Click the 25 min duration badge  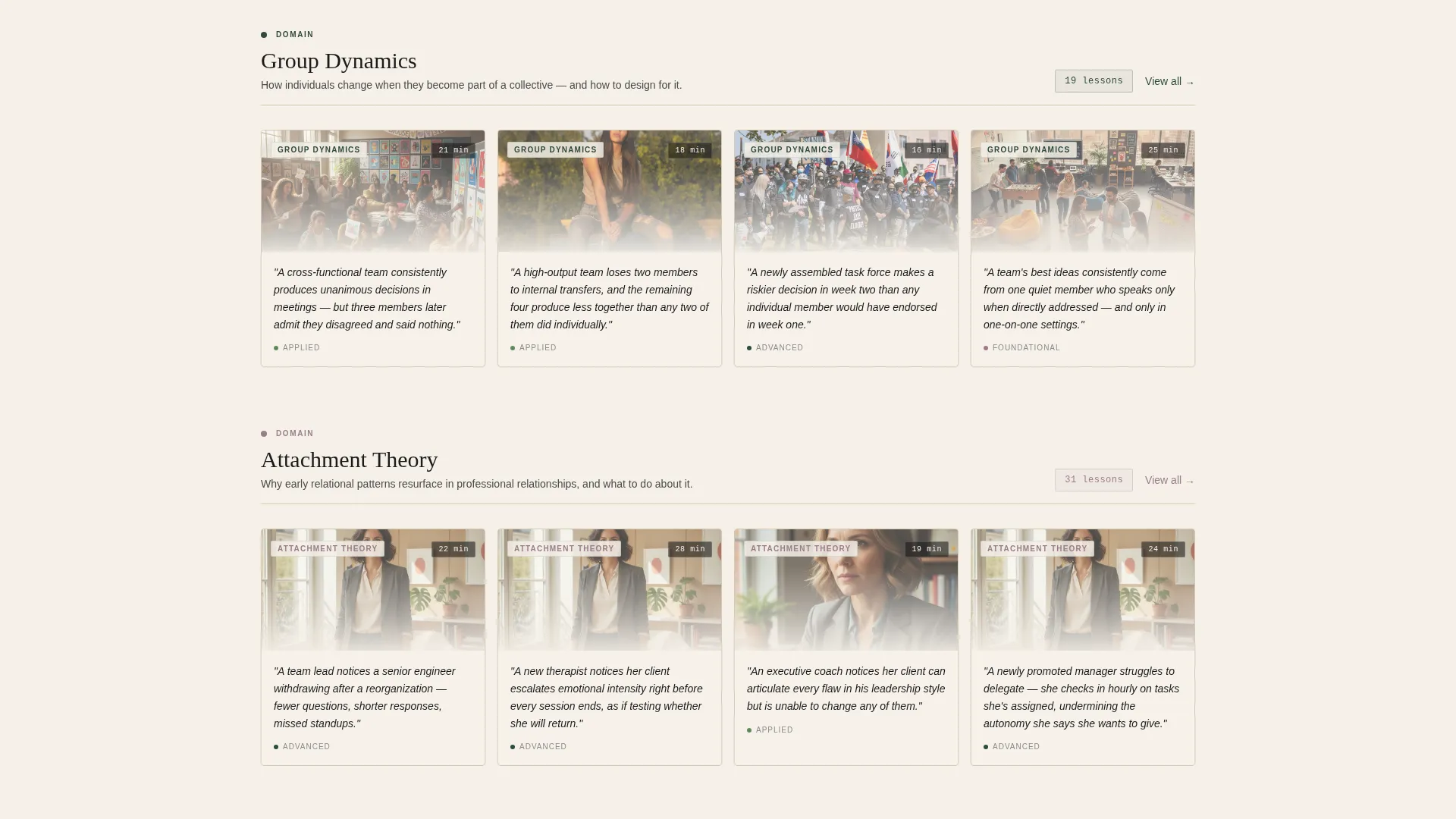coord(1163,150)
